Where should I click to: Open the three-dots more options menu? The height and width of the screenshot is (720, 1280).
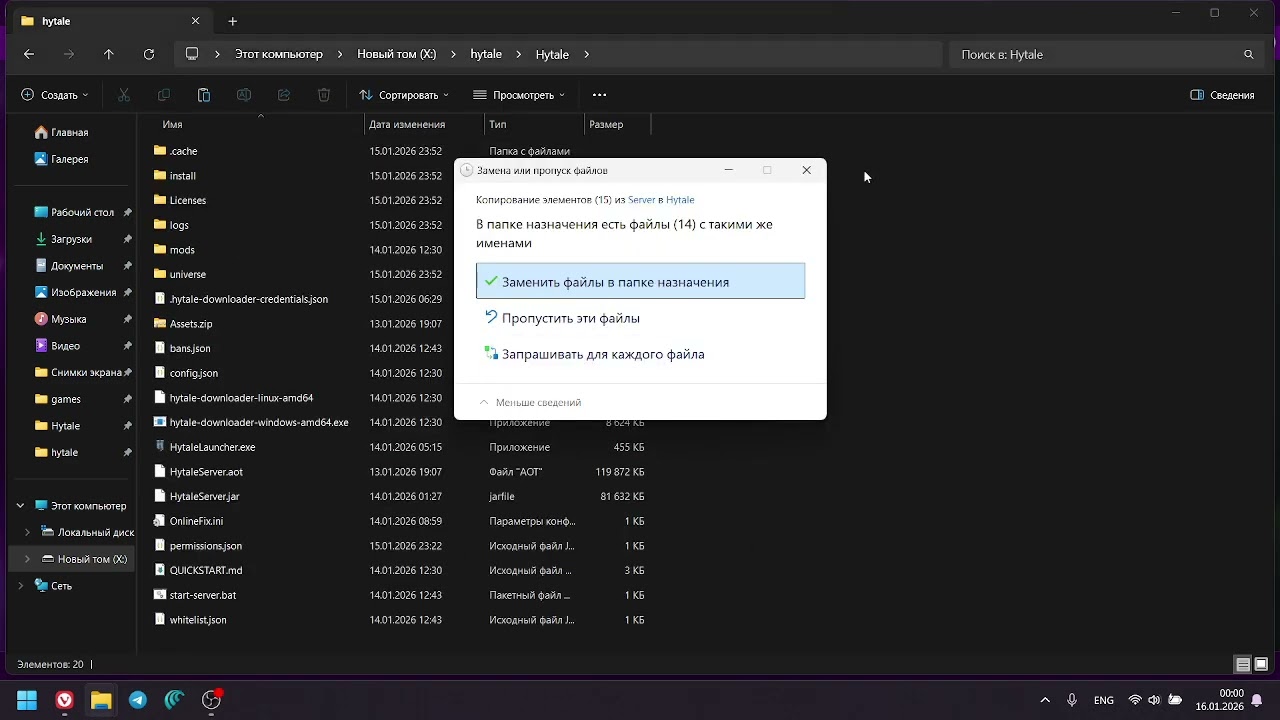600,95
